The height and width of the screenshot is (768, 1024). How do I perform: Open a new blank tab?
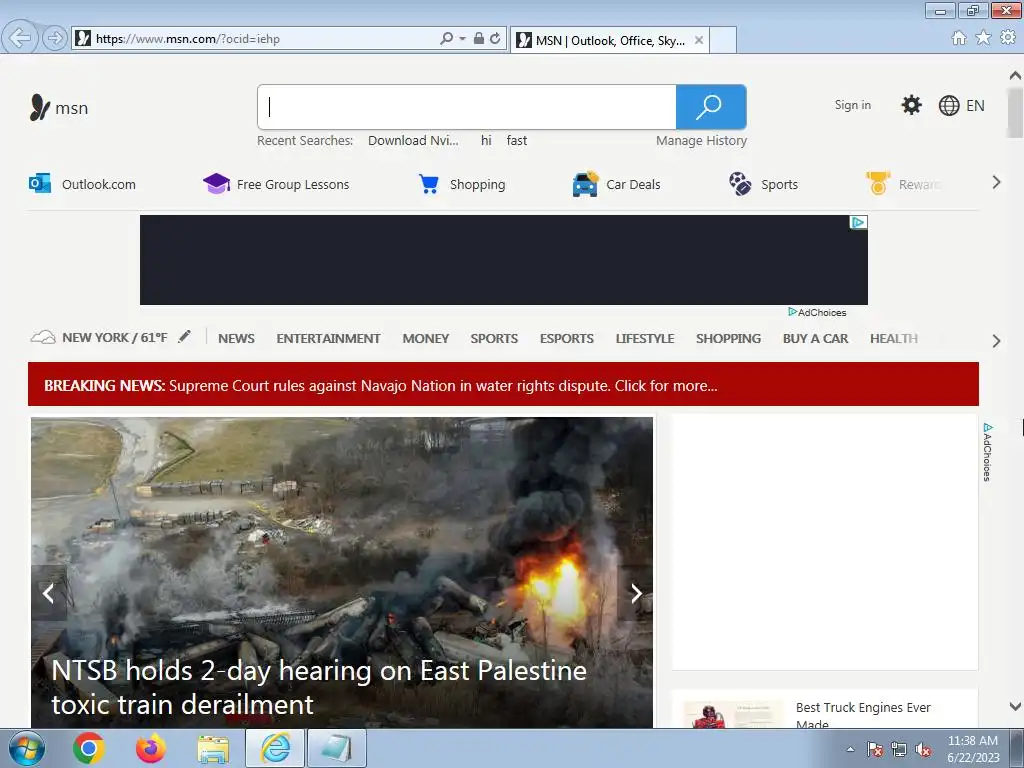click(723, 40)
